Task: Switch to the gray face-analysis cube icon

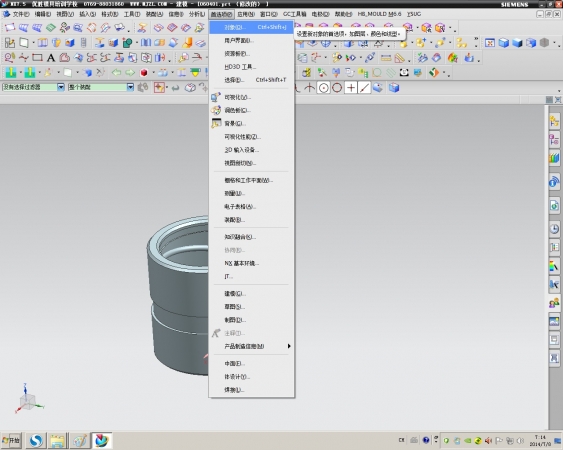Action: coord(544,43)
